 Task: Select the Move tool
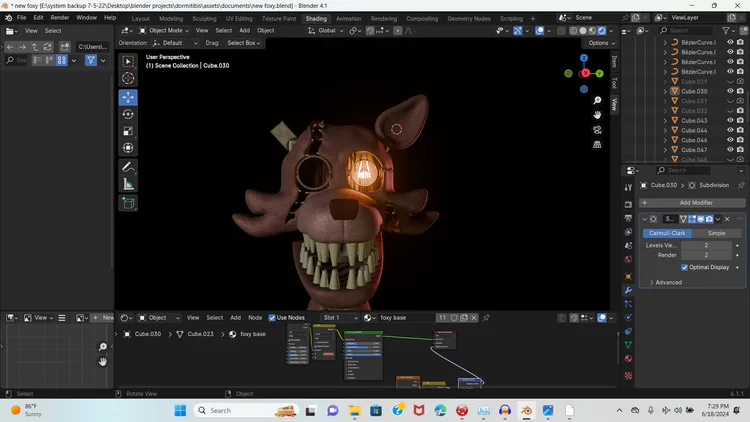click(128, 97)
